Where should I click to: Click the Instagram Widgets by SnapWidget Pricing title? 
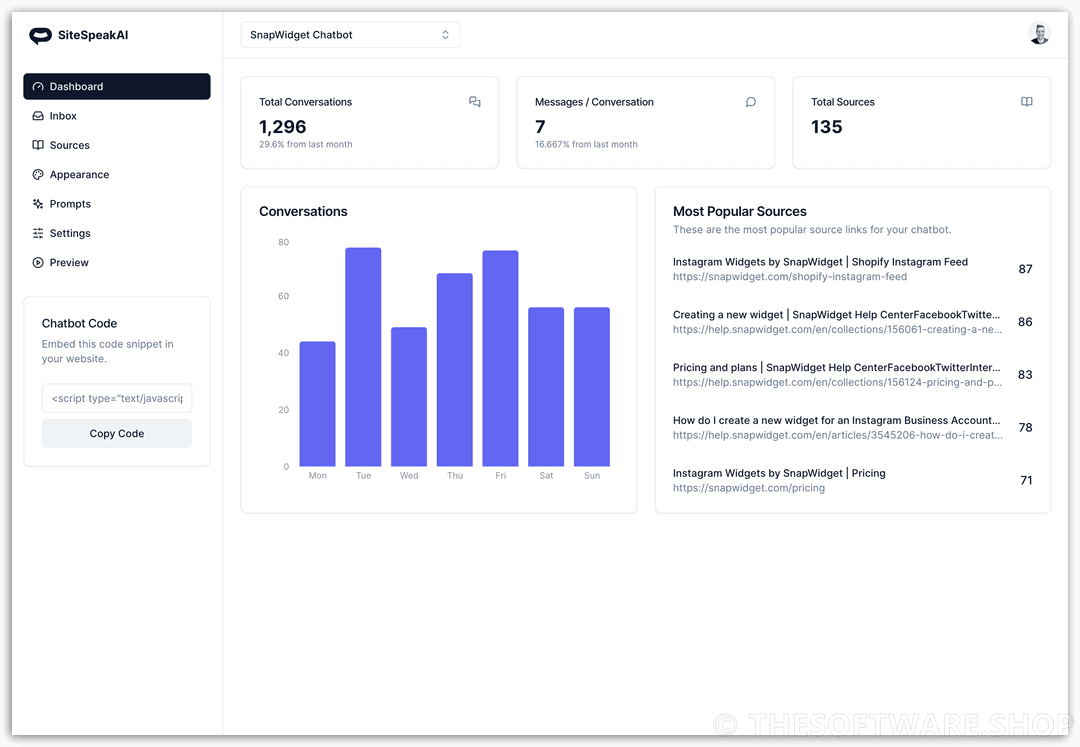[x=779, y=474]
